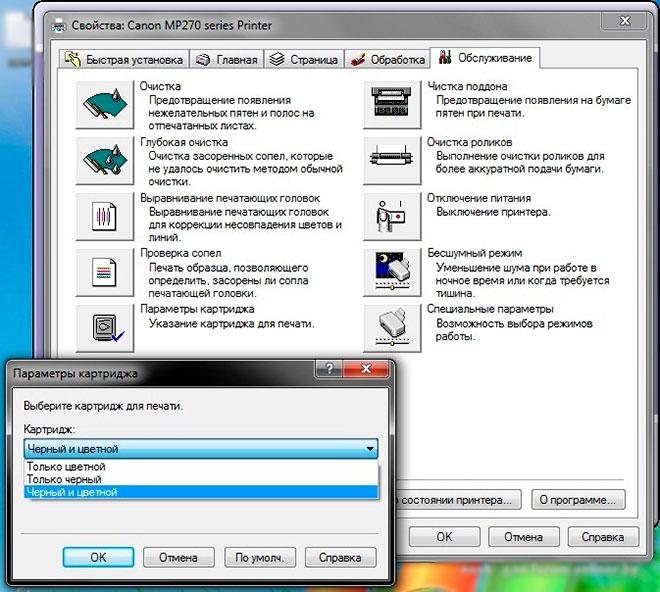Open Выравнивание печатающих головок alignment
This screenshot has height=592, width=660.
[x=105, y=217]
